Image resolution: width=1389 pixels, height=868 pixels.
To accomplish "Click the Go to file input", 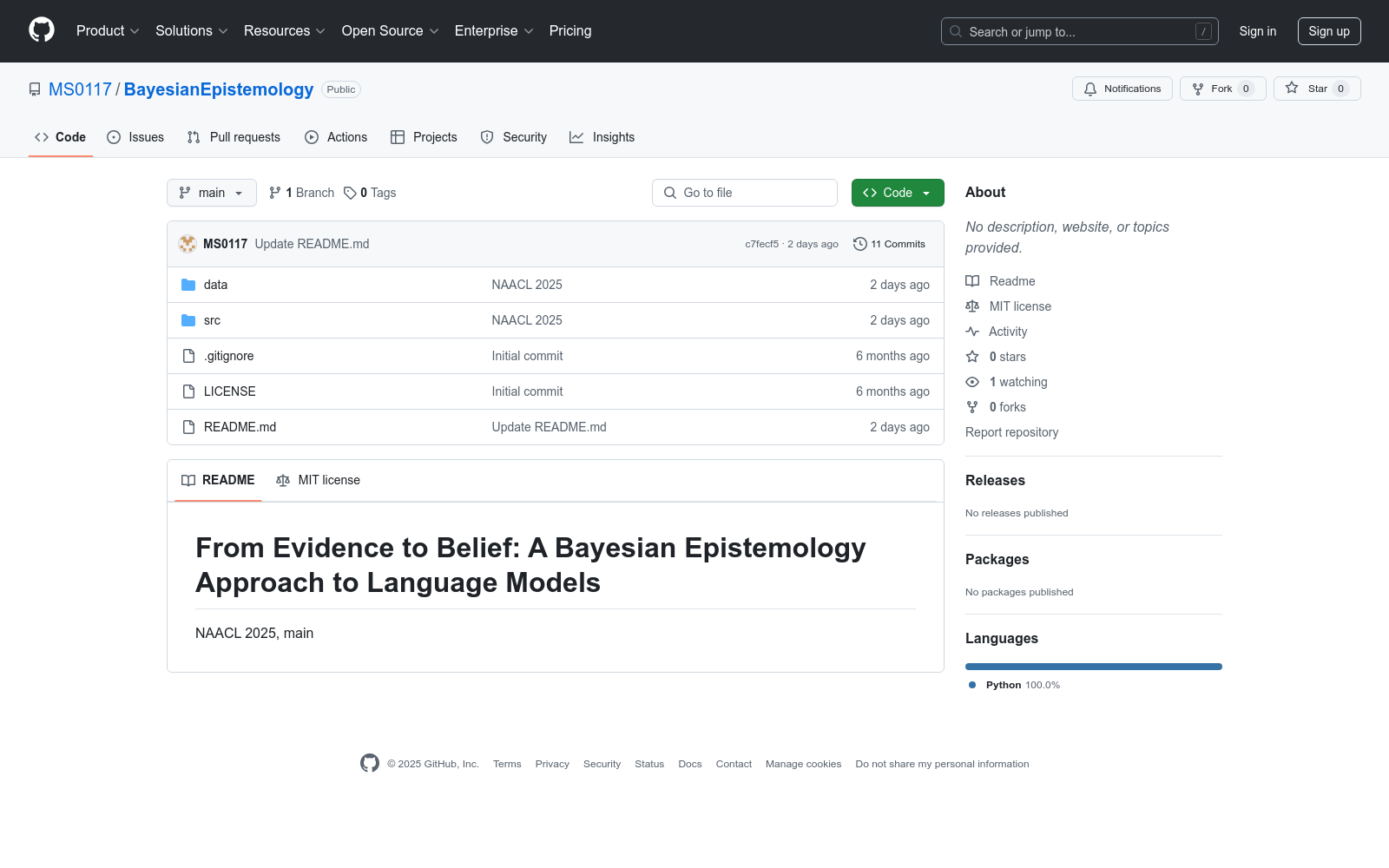I will point(745,193).
